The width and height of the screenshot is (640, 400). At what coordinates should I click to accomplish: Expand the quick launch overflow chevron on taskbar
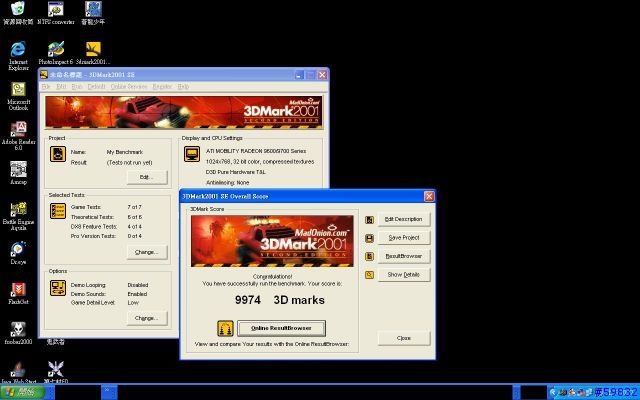[107, 390]
